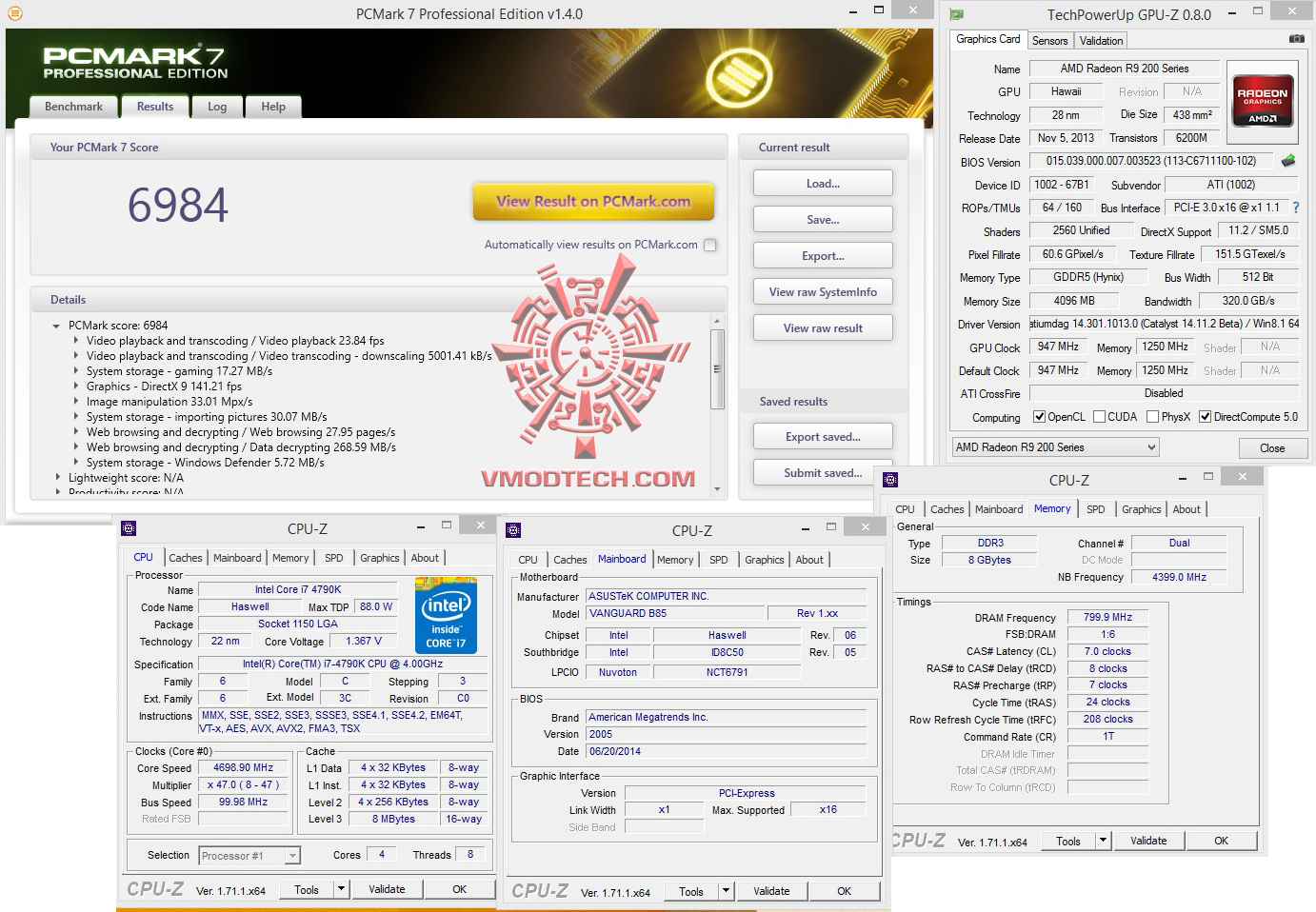Click the GPU-Z title bar app icon
1316x912 pixels.
(956, 14)
